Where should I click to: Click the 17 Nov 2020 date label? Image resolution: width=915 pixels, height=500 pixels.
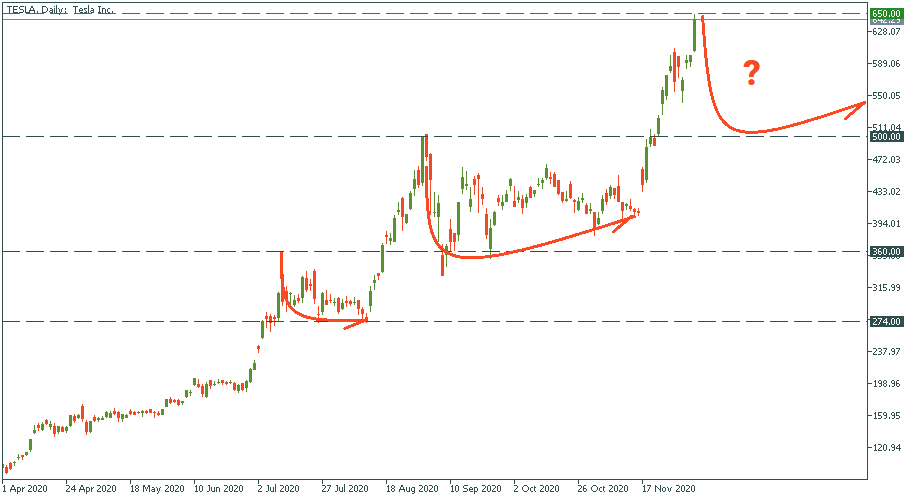coord(669,489)
